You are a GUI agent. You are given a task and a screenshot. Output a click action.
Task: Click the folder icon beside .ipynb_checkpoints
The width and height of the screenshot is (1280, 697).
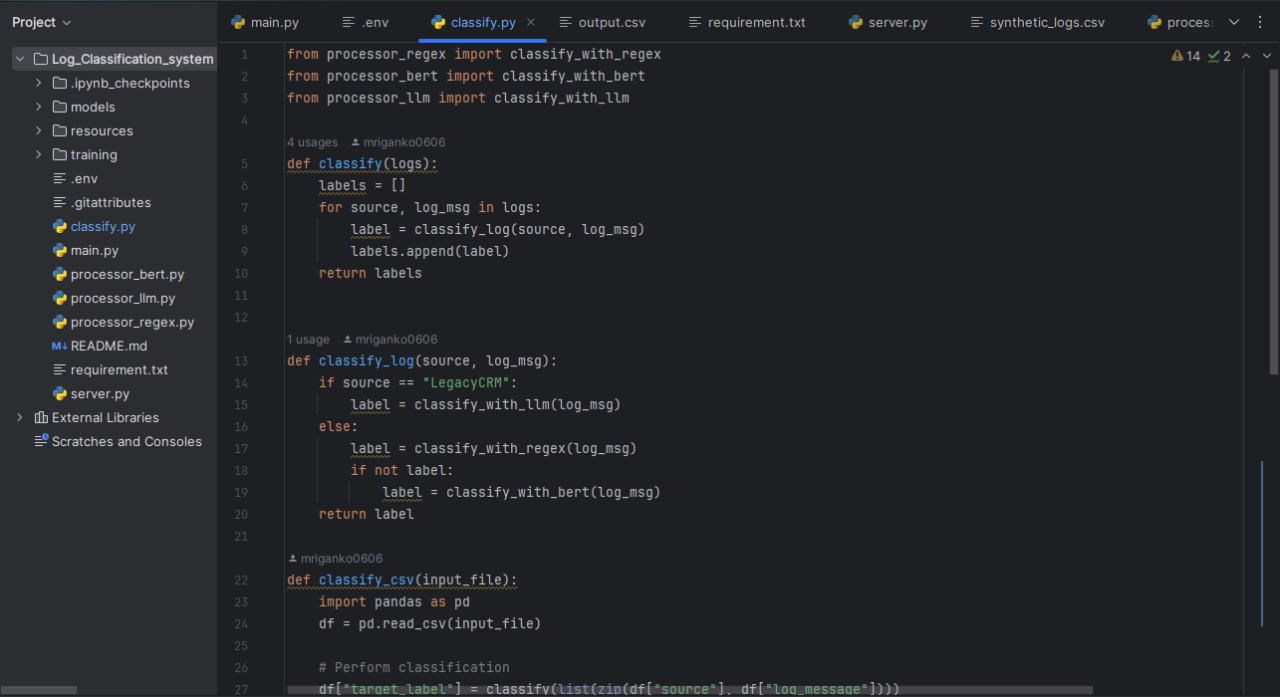(x=60, y=83)
